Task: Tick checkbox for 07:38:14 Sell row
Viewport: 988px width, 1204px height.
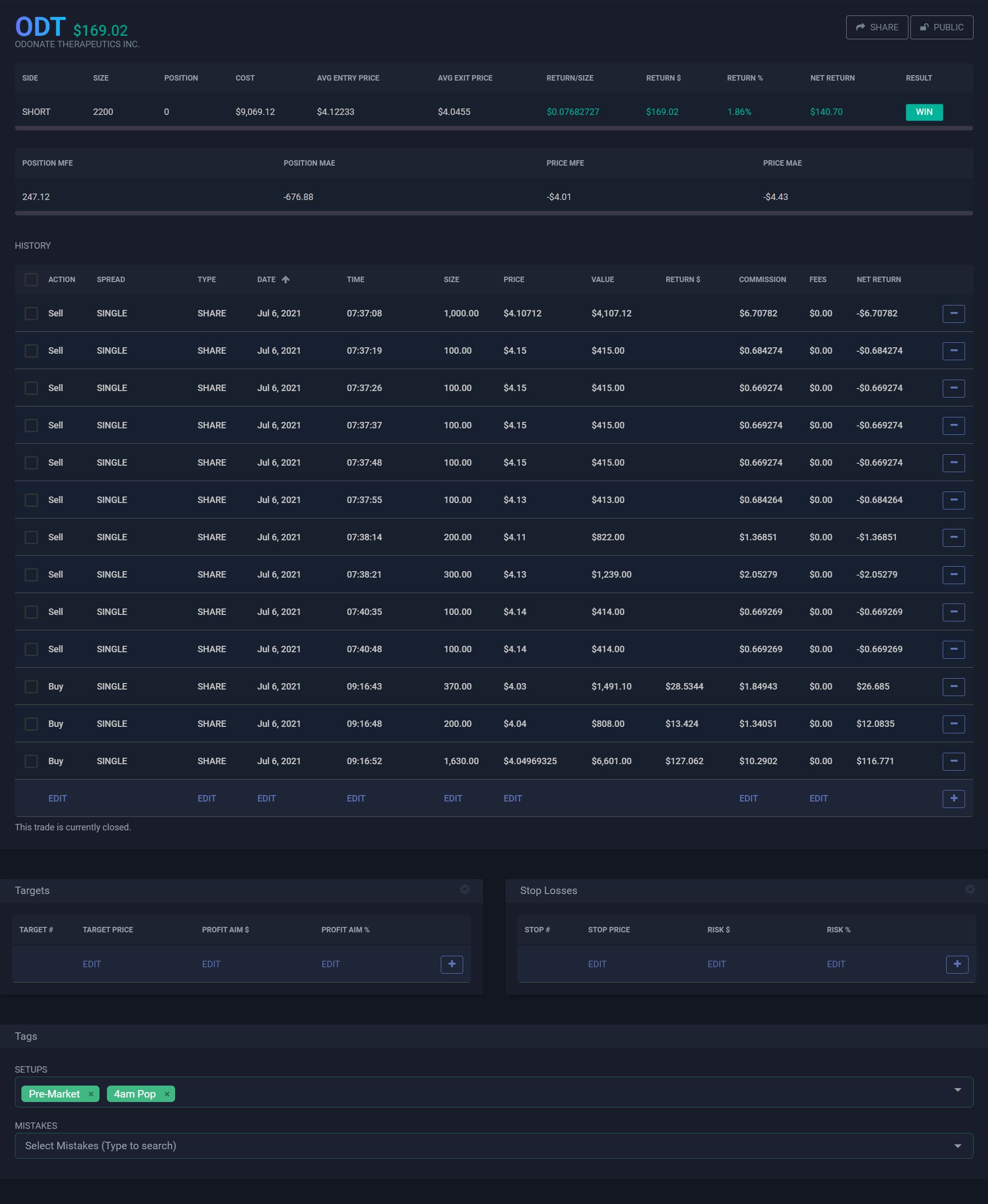Action: point(31,537)
